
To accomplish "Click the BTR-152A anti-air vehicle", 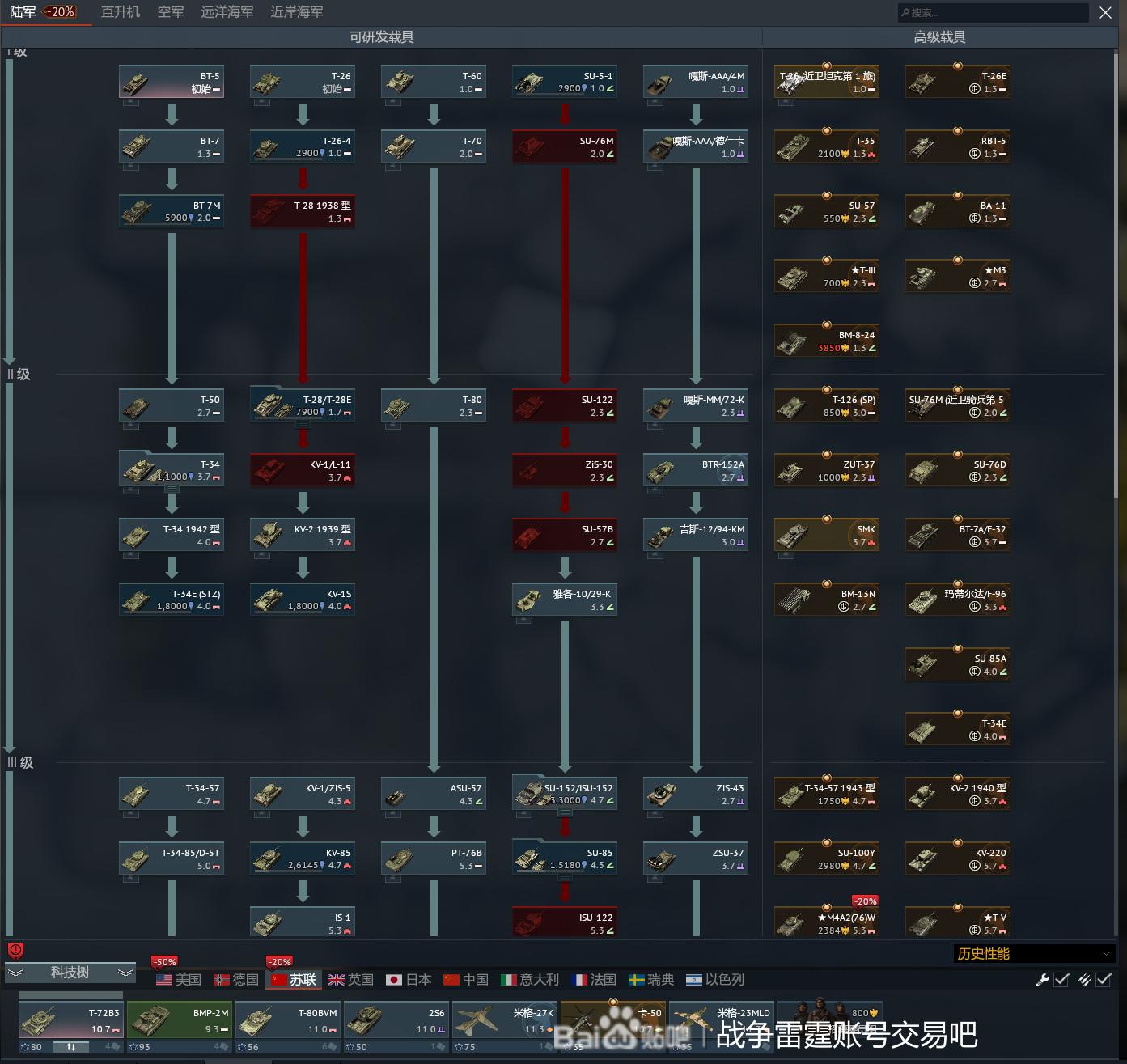I will pos(696,470).
